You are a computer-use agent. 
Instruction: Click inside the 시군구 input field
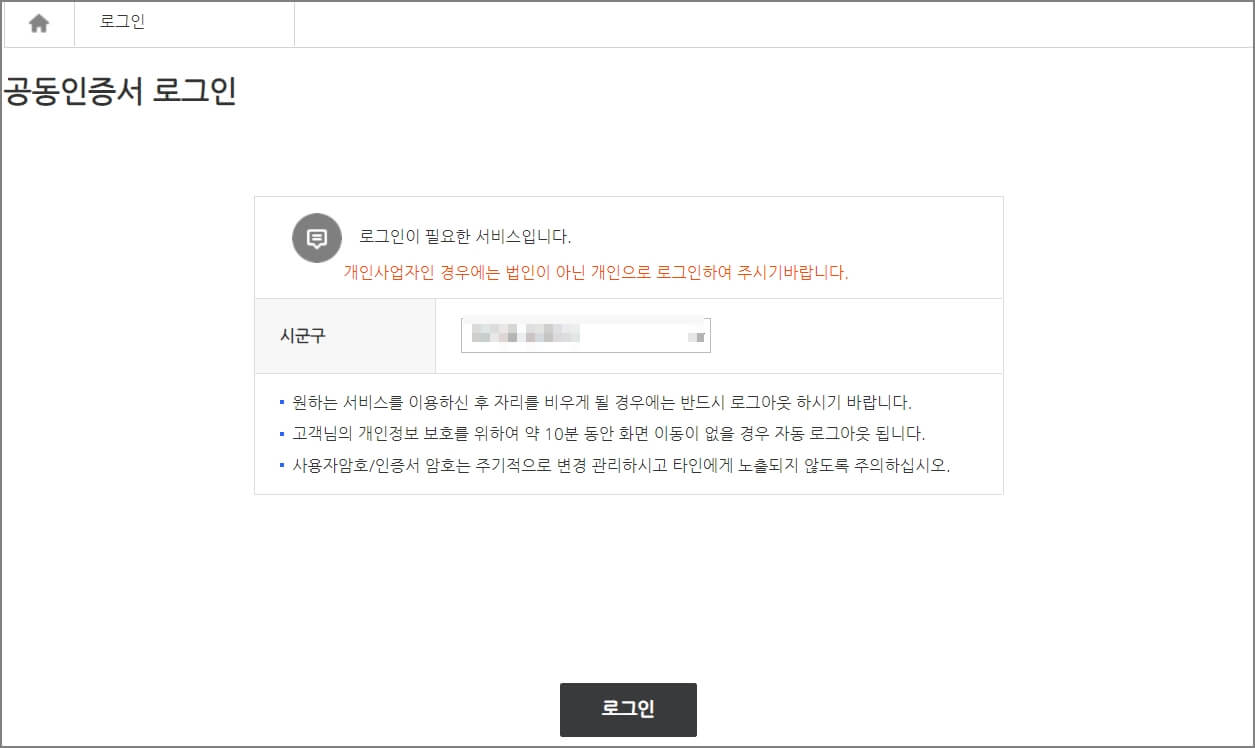click(560, 335)
